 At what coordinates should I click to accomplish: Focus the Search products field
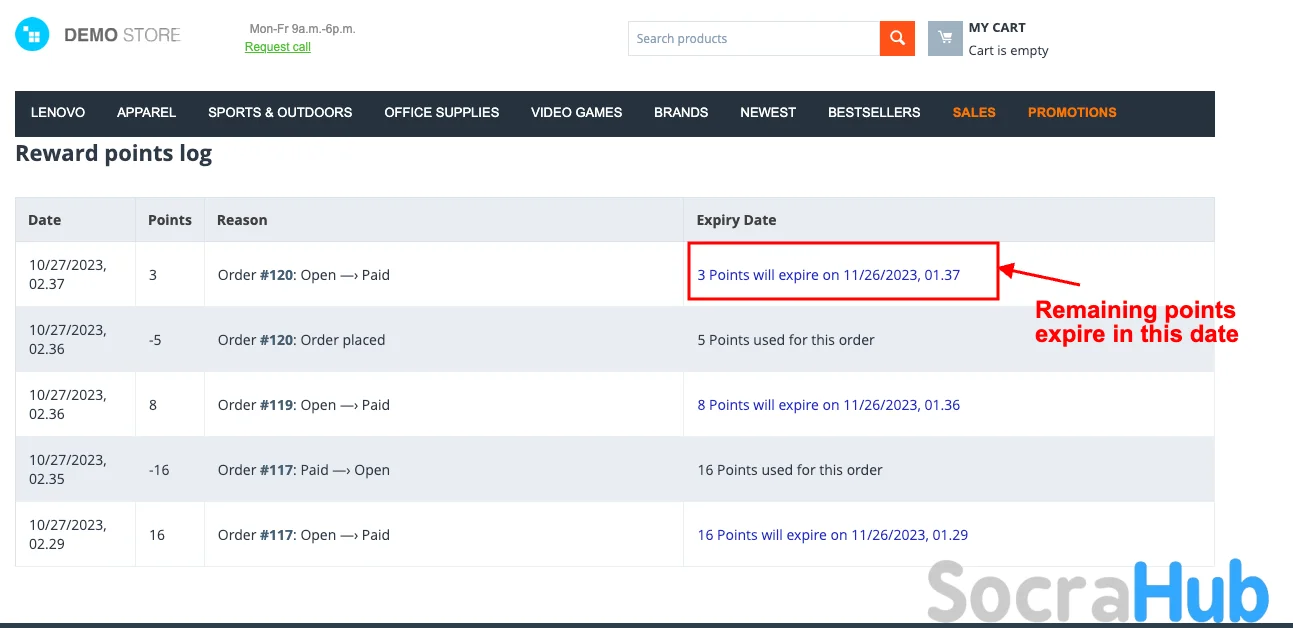click(753, 39)
